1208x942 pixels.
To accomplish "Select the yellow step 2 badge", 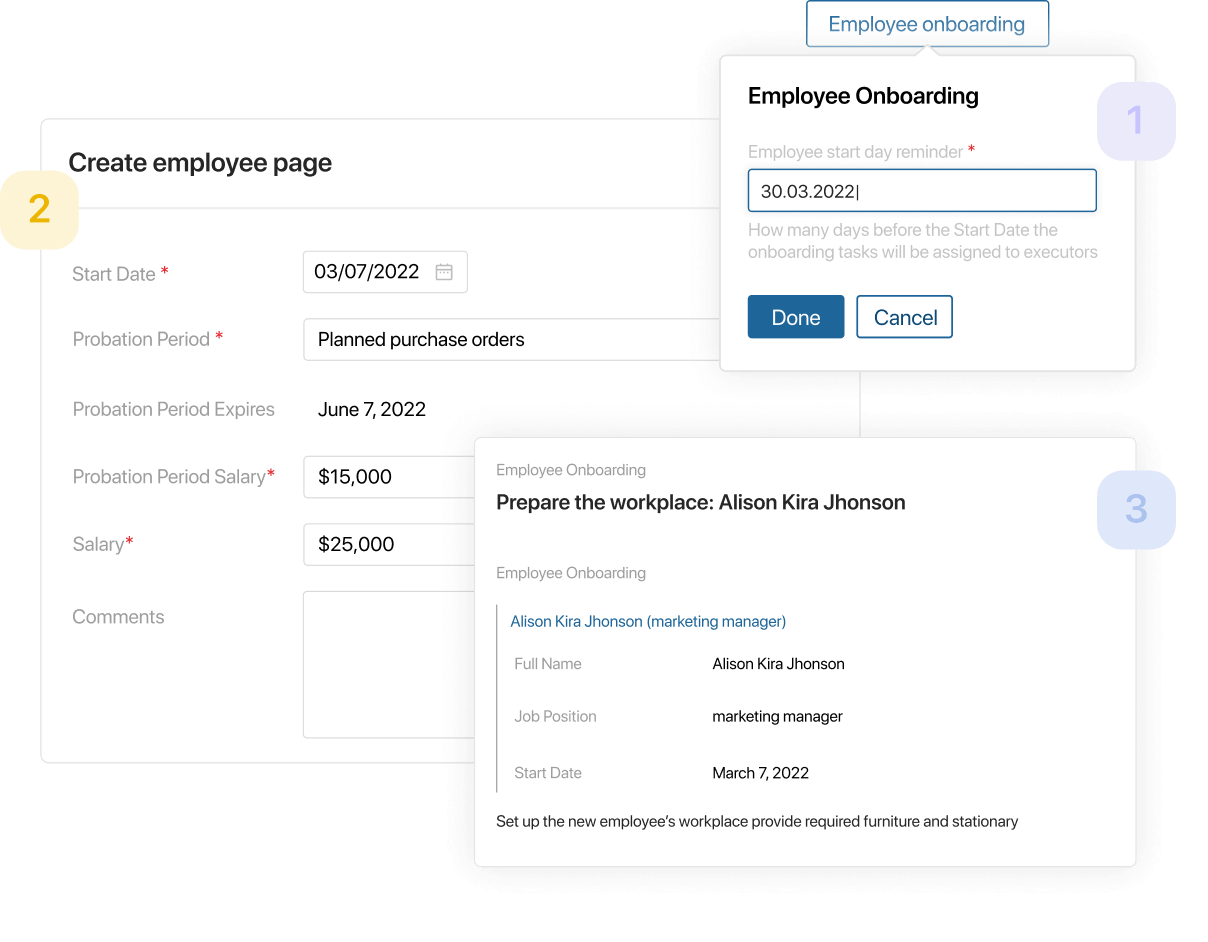I will 39,209.
